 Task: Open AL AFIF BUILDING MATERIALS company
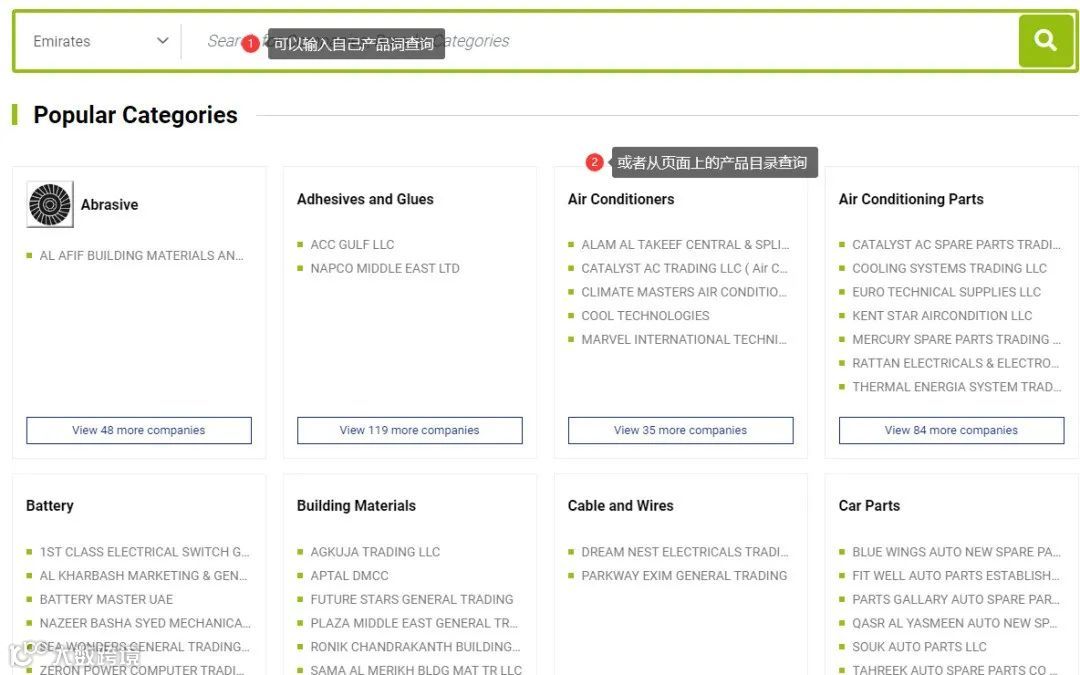(x=141, y=256)
